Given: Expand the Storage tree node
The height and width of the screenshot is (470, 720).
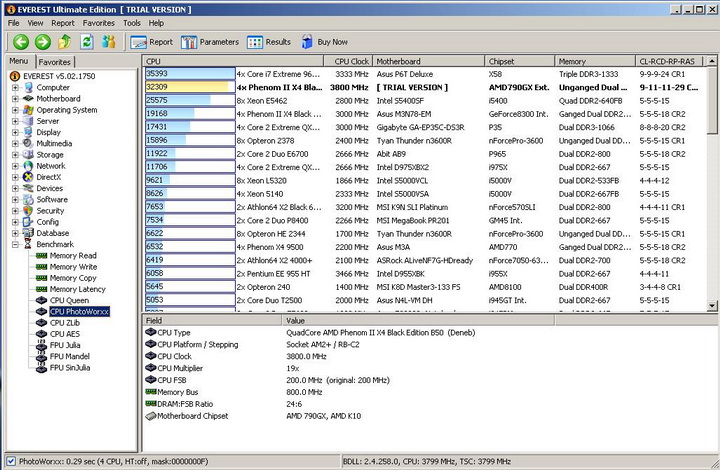Looking at the screenshot, I should click(x=15, y=155).
